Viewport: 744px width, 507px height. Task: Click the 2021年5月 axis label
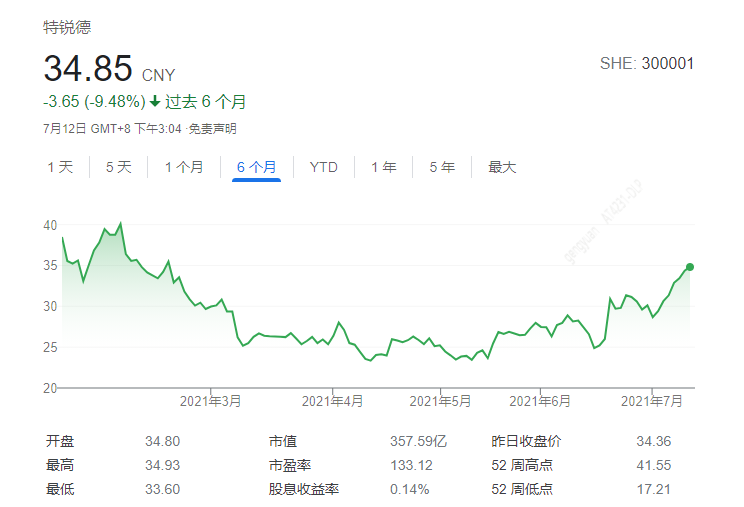click(440, 401)
